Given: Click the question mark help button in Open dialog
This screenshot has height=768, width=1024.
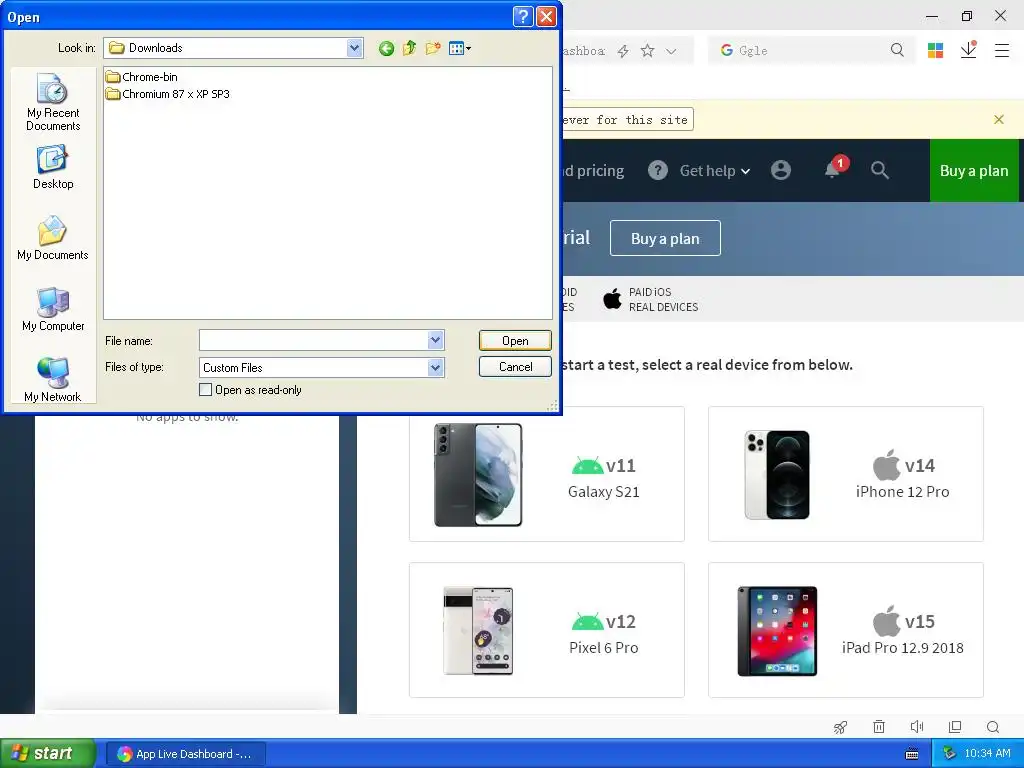Looking at the screenshot, I should (523, 16).
